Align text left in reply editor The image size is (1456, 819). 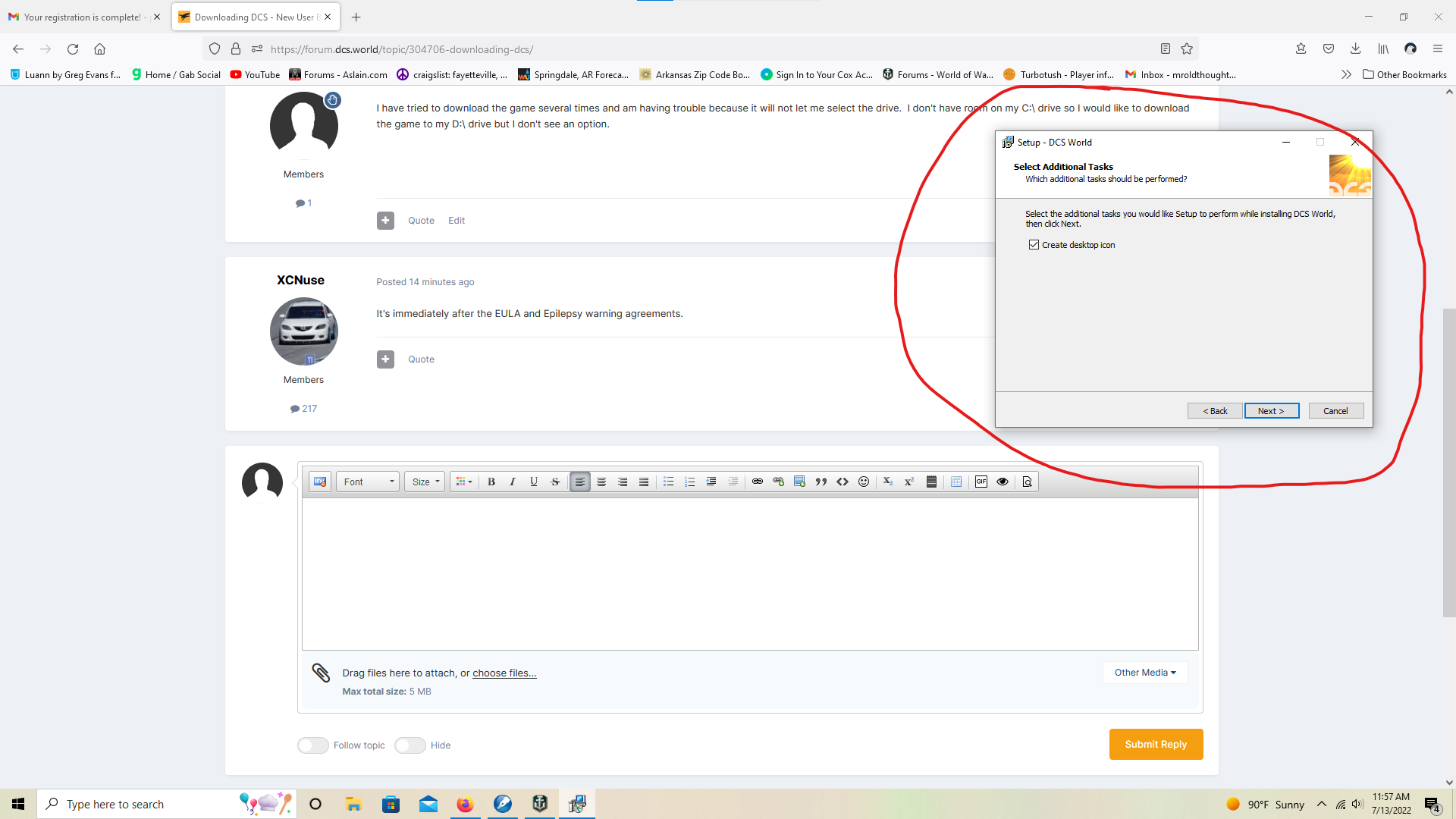580,482
